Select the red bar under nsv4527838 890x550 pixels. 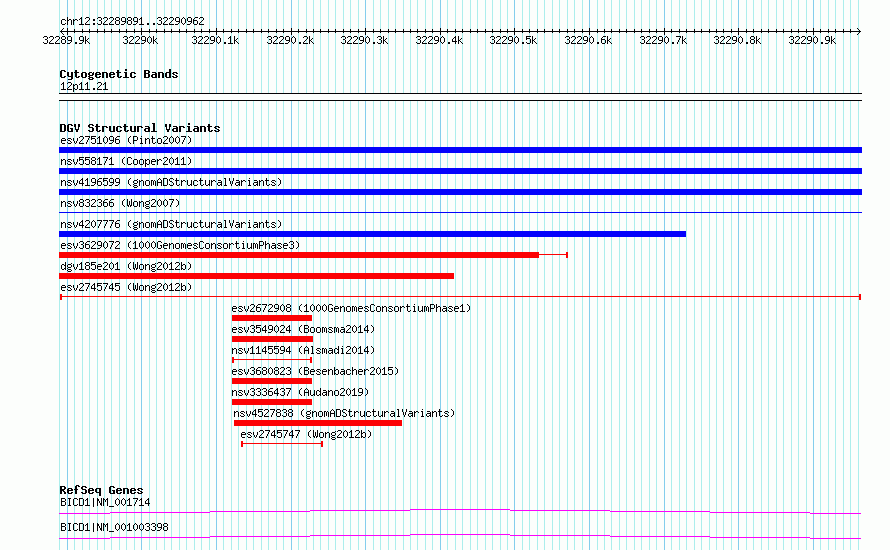click(x=318, y=423)
